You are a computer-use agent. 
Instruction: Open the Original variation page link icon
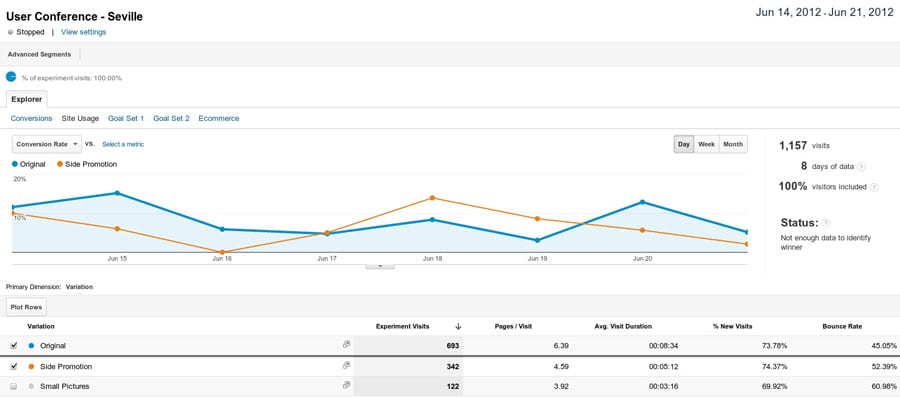(x=346, y=344)
